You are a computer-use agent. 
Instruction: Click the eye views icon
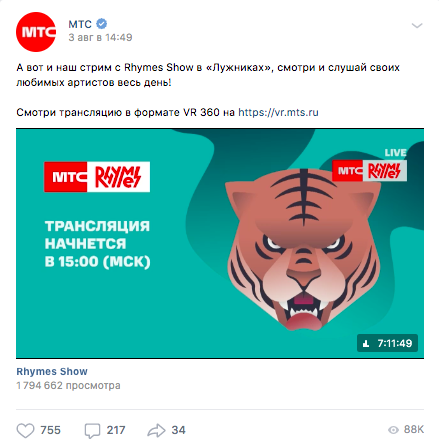393,430
